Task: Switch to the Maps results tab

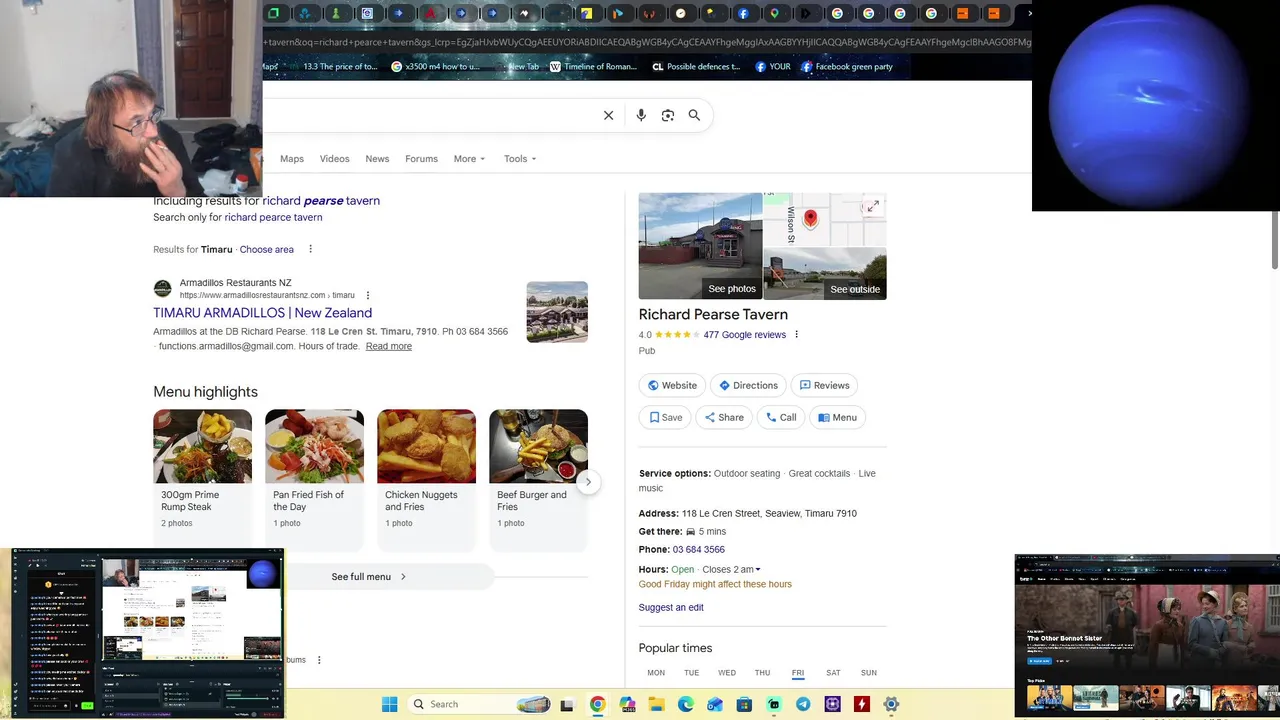Action: coord(292,159)
